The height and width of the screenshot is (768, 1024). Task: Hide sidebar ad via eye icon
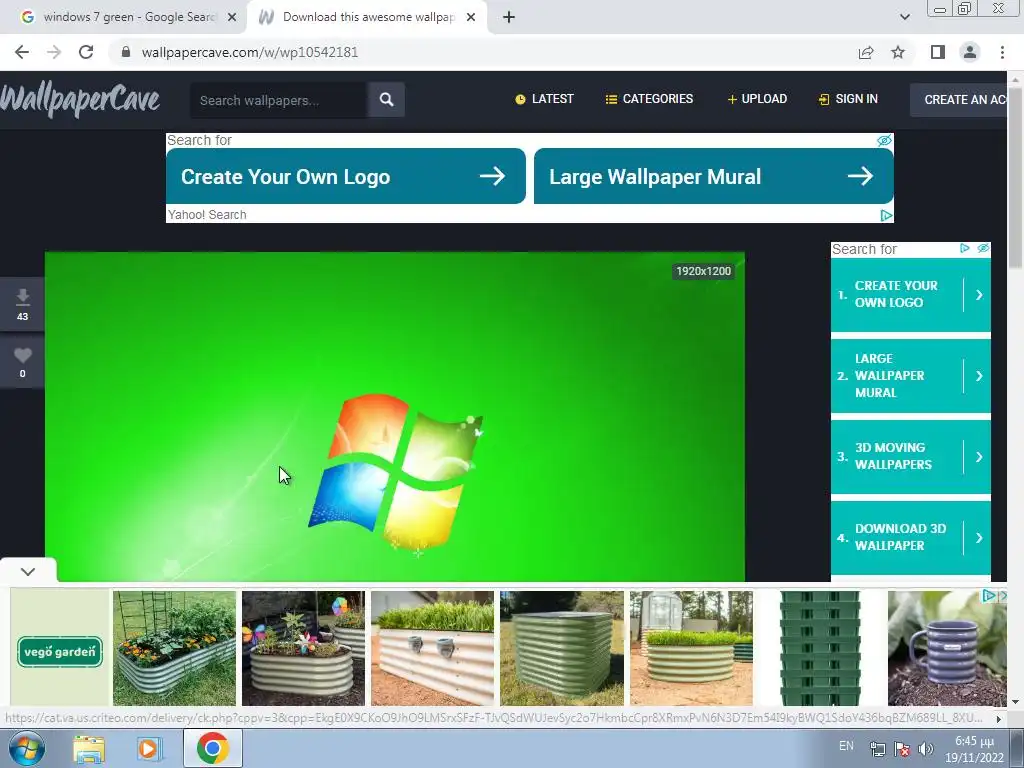(x=983, y=248)
